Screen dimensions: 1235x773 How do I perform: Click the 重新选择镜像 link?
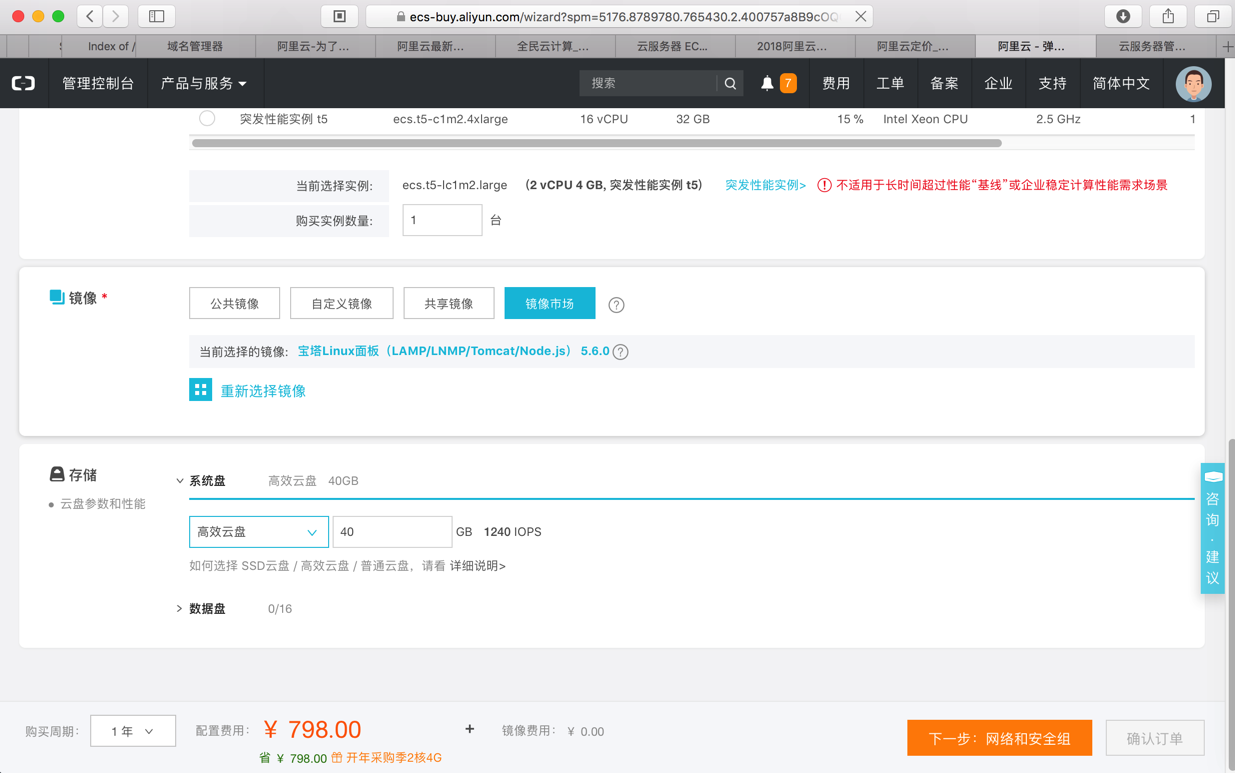click(x=263, y=391)
